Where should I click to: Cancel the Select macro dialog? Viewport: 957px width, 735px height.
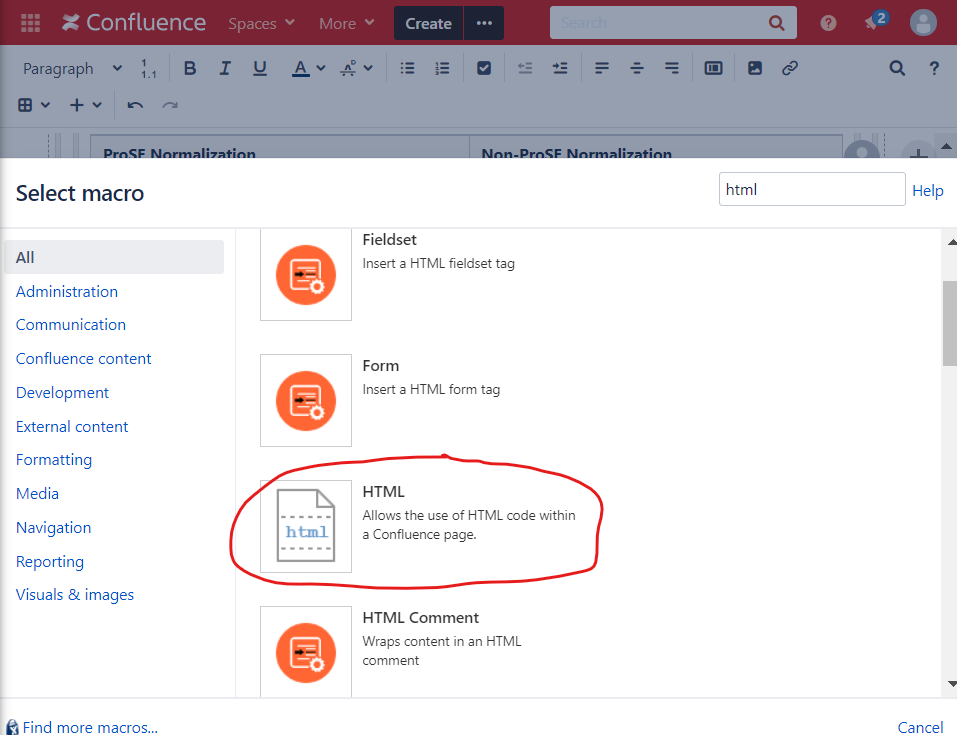tap(920, 727)
